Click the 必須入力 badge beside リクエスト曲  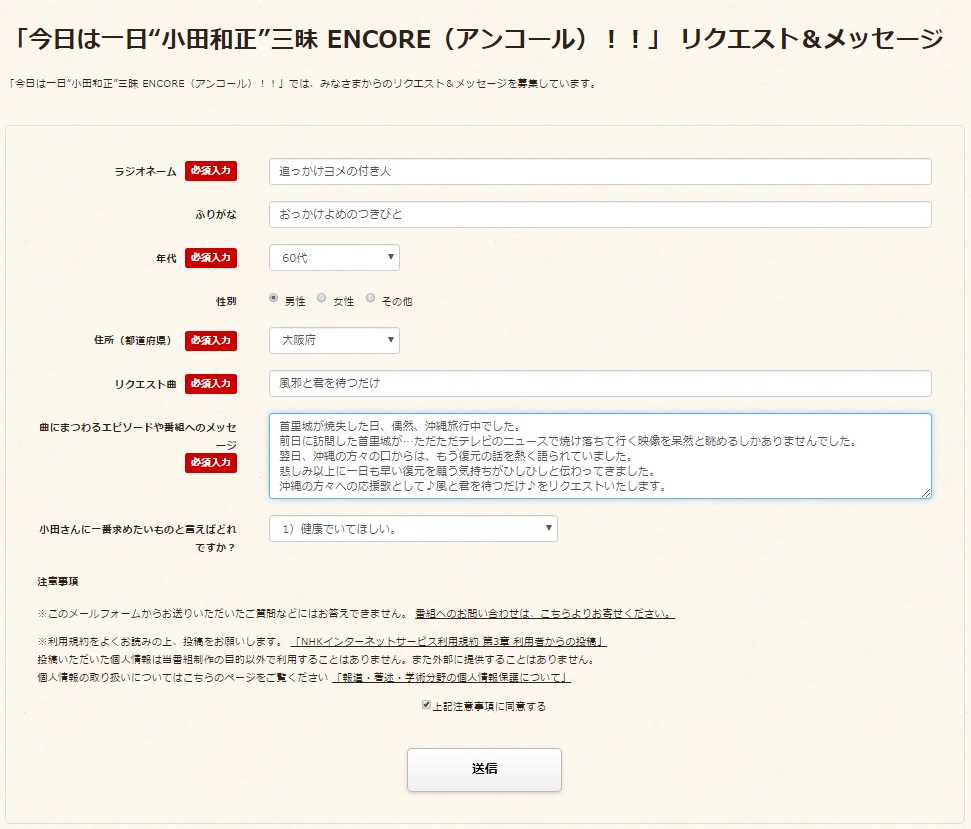tap(211, 384)
